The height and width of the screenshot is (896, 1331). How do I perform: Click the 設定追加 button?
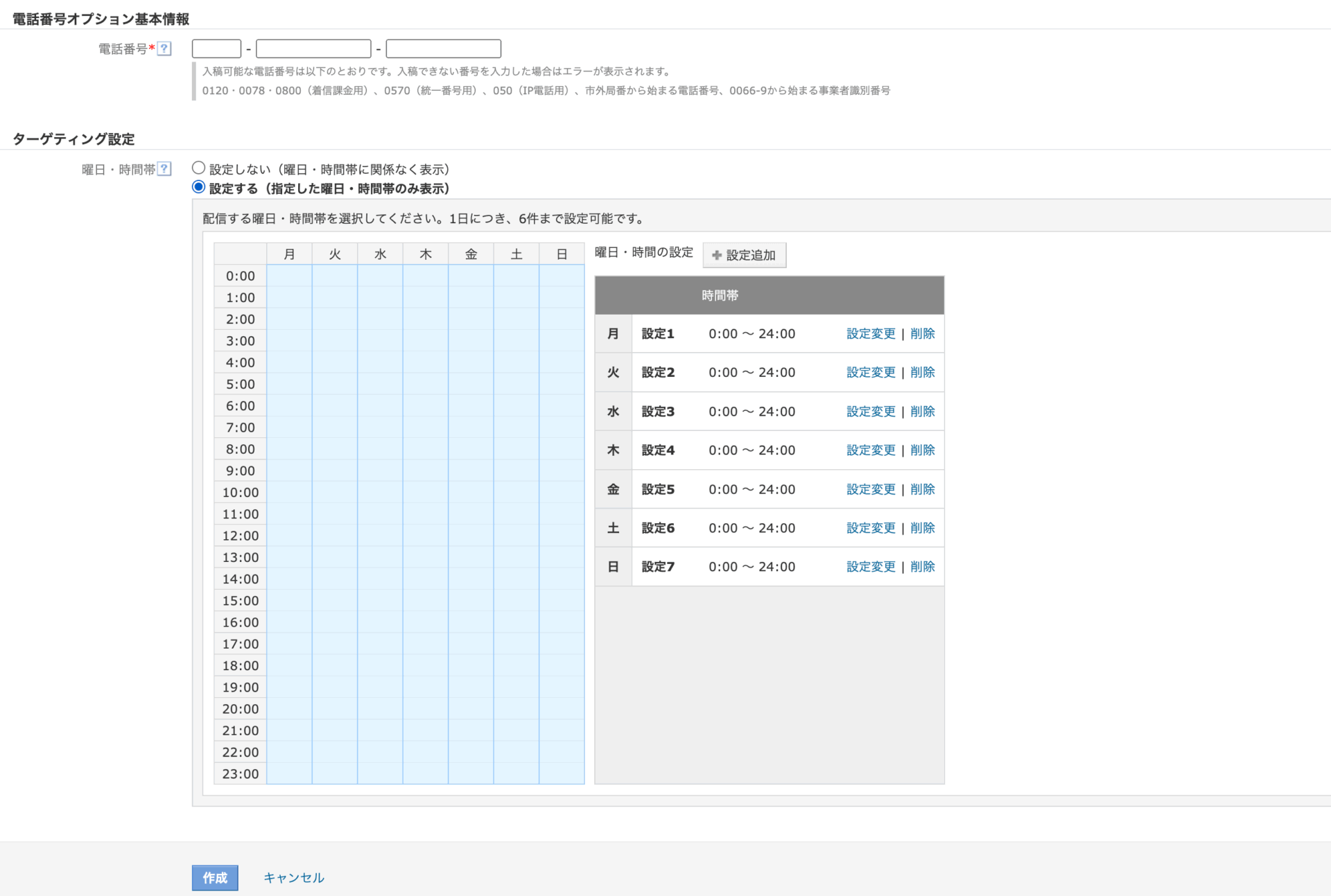pyautogui.click(x=744, y=255)
